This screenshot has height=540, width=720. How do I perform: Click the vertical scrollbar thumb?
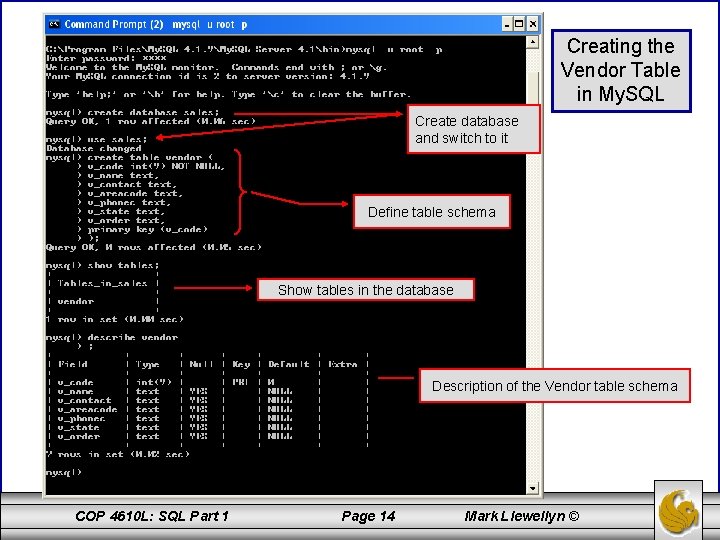532,87
